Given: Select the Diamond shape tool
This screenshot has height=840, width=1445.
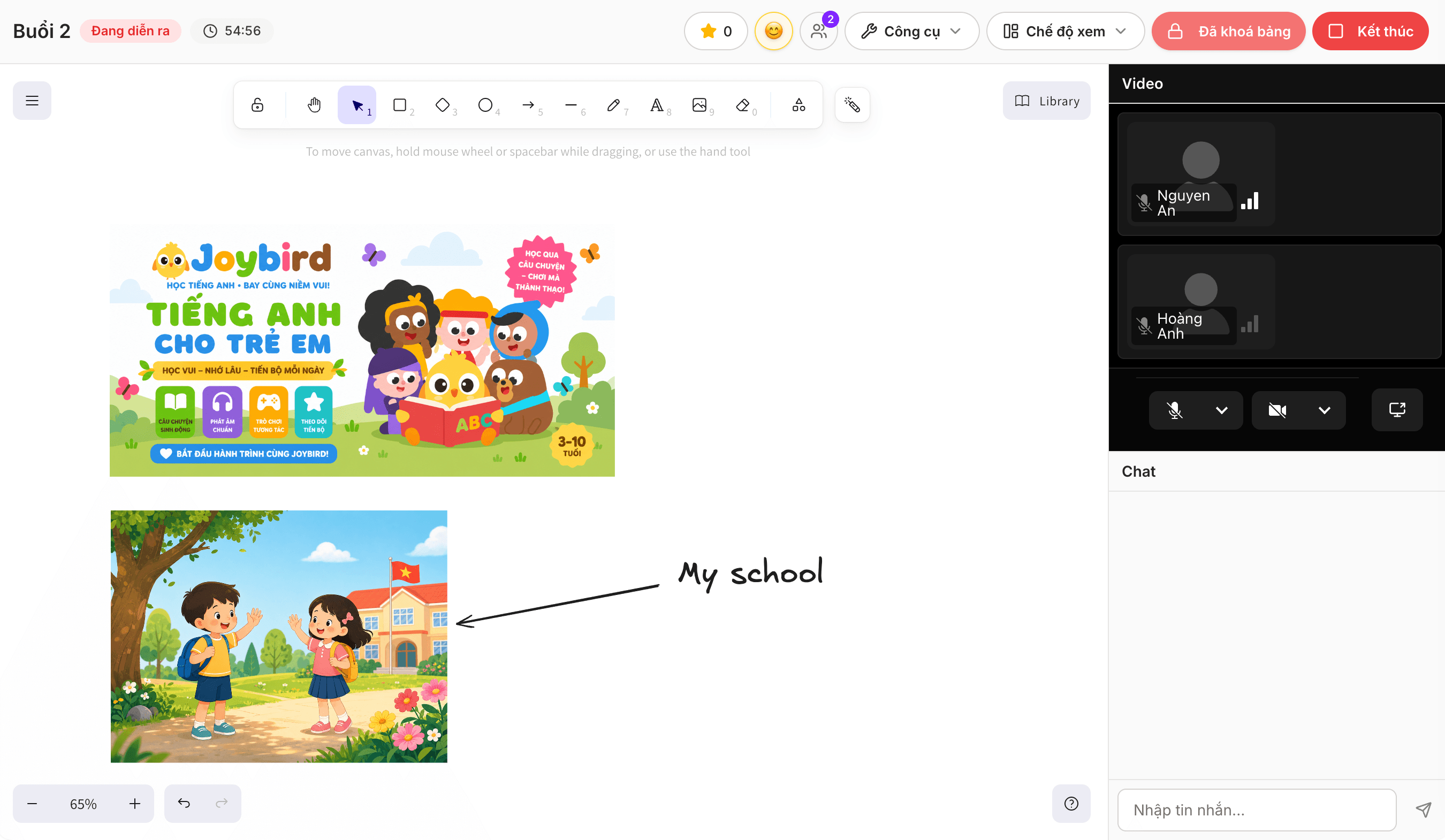Looking at the screenshot, I should 443,105.
